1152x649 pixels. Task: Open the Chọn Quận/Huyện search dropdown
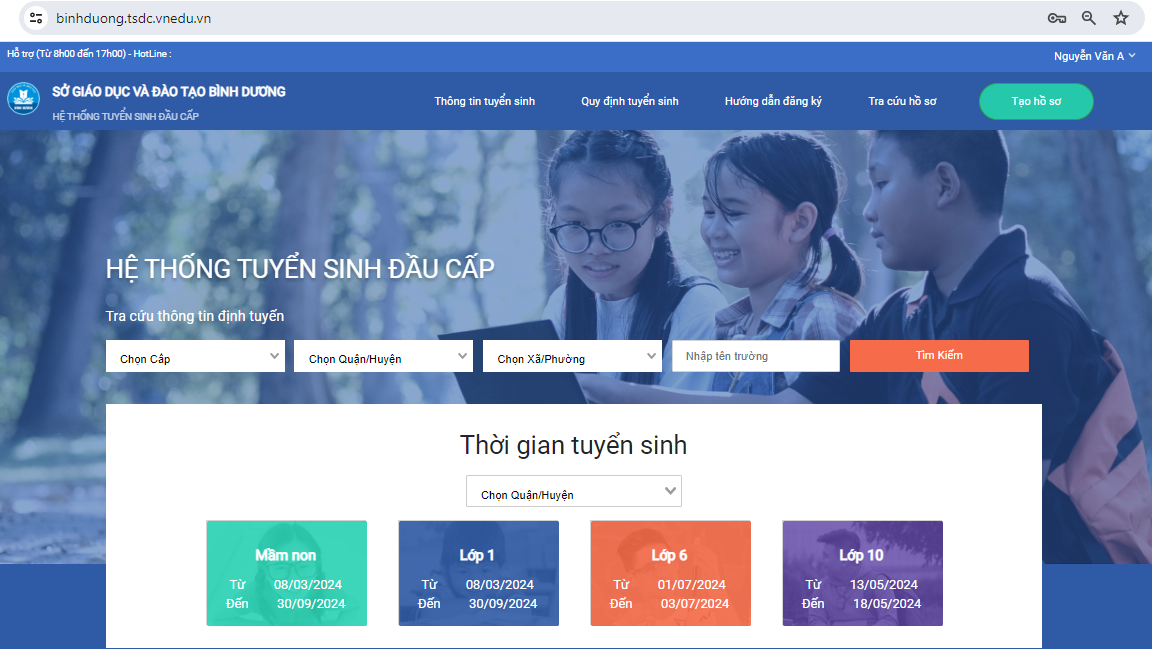point(383,357)
